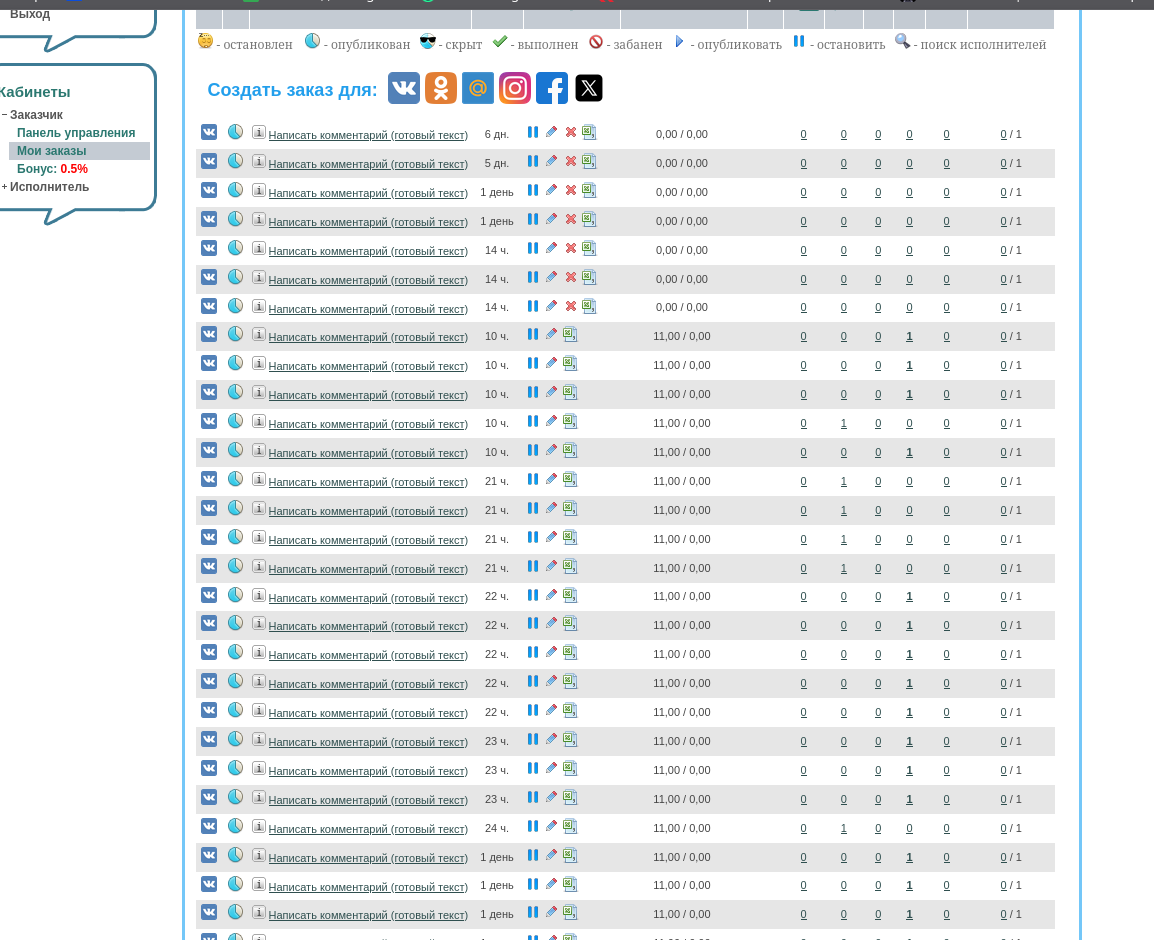
Task: Delete the 6 дн. order with the red cross
Action: click(570, 132)
